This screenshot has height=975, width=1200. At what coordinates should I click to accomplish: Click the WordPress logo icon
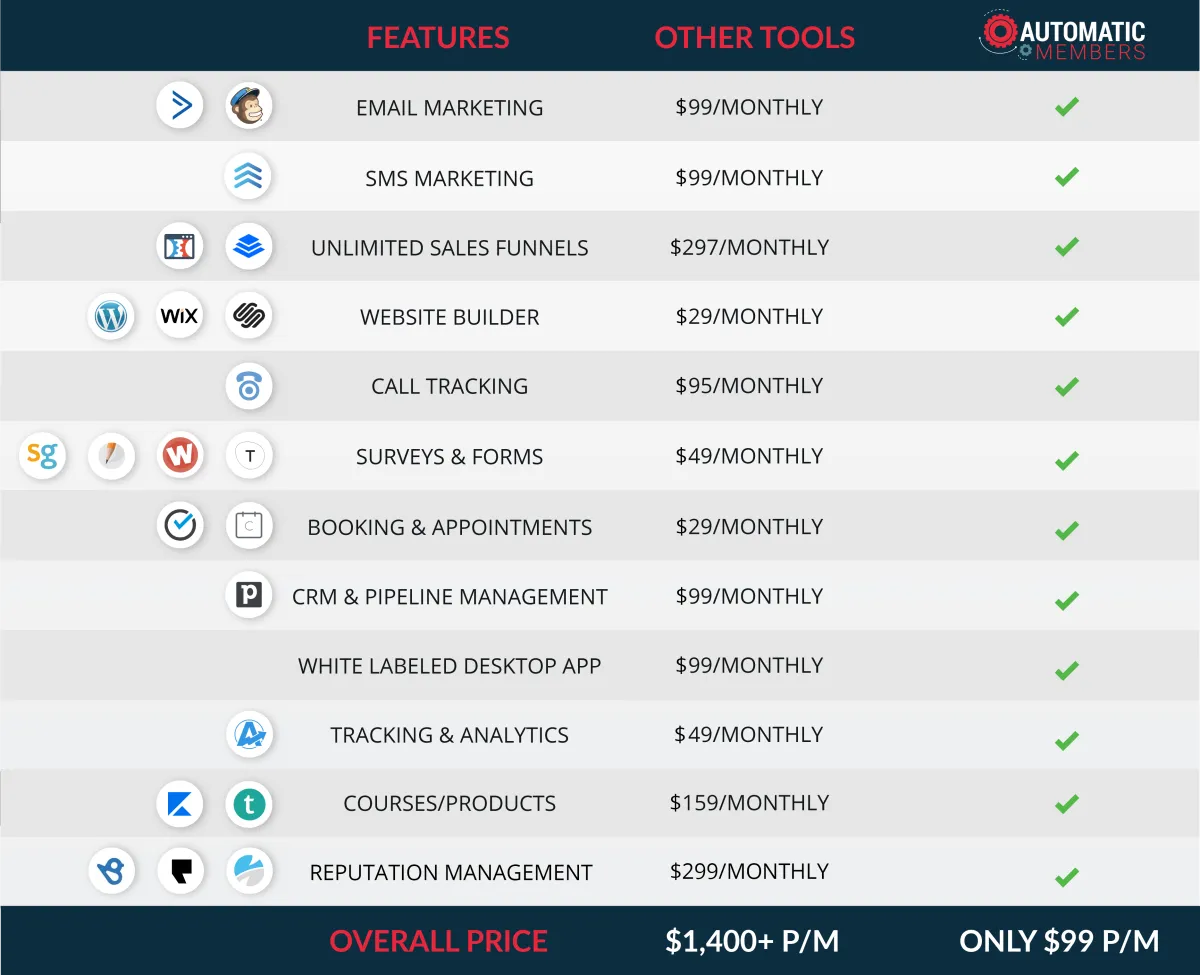tap(111, 316)
